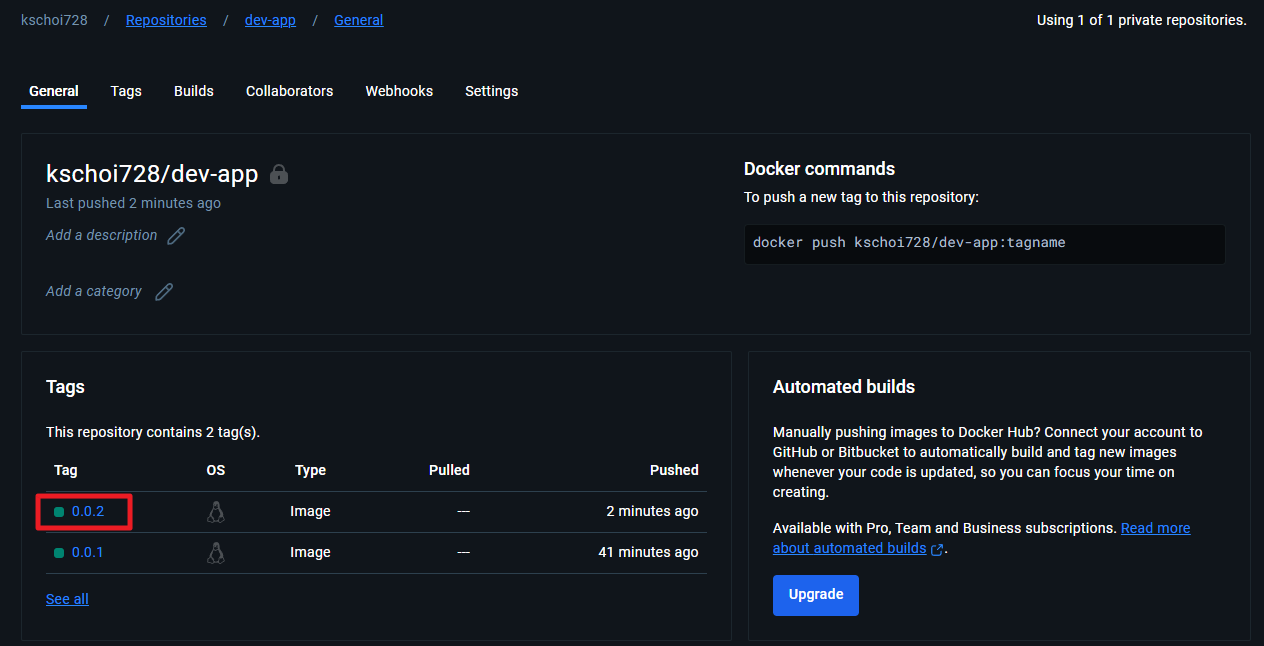Click the General breadcrumb link

[358, 20]
